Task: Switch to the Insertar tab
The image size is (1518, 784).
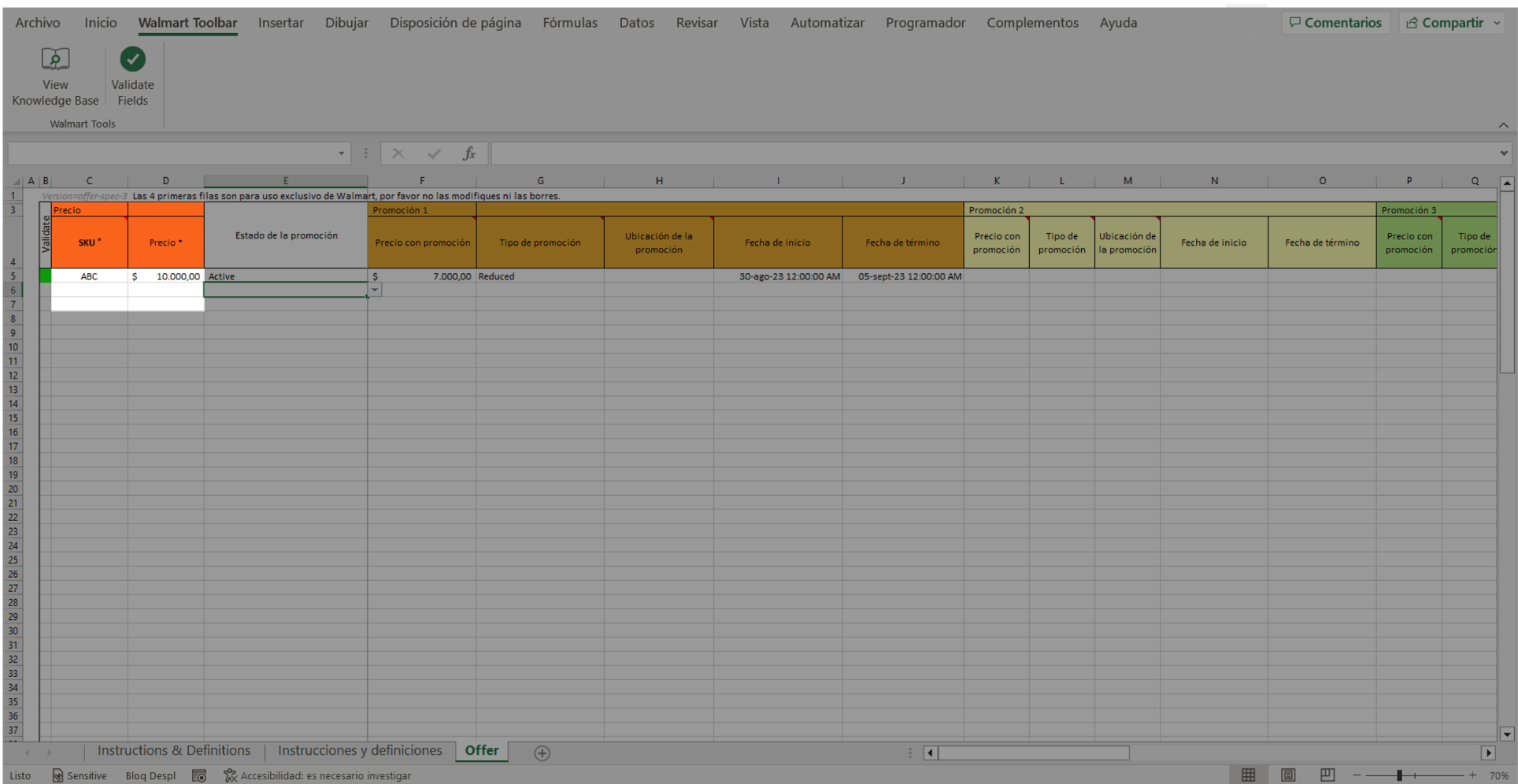Action: [281, 23]
